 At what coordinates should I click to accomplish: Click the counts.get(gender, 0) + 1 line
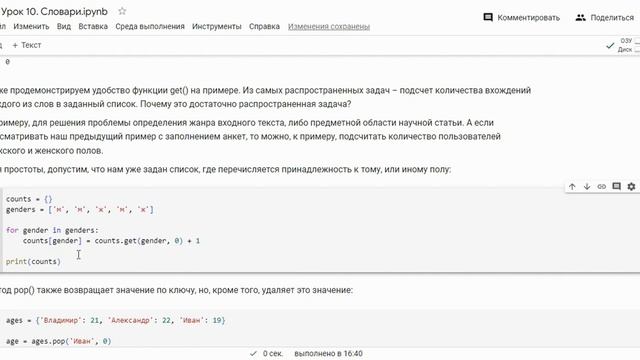[x=111, y=241]
